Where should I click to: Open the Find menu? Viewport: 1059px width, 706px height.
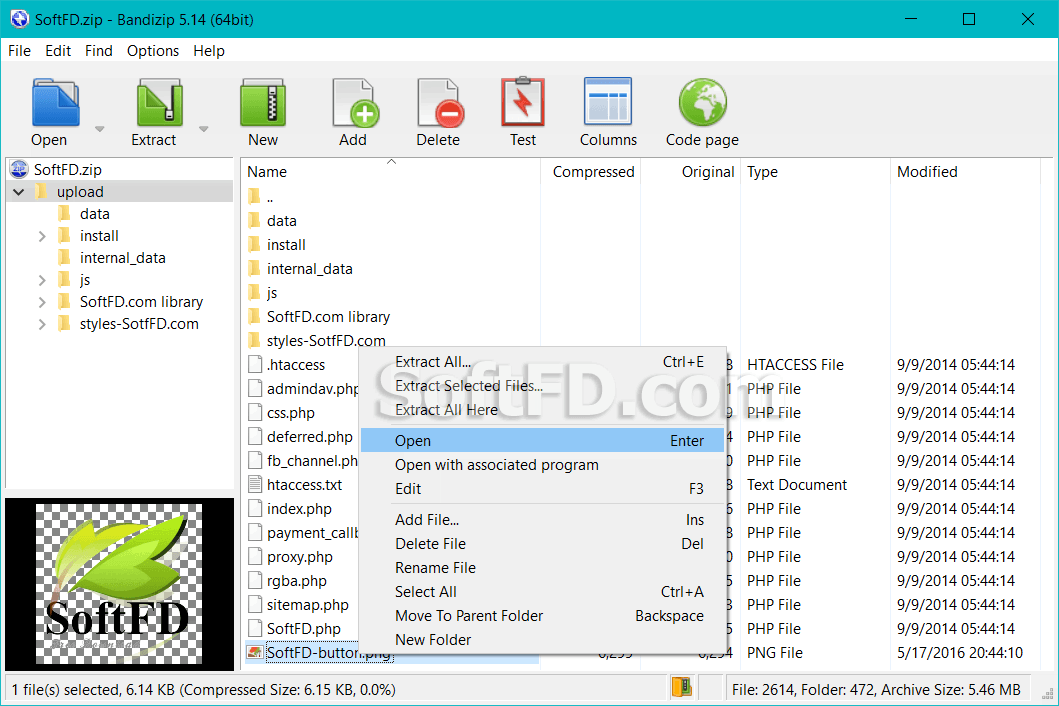coord(99,51)
